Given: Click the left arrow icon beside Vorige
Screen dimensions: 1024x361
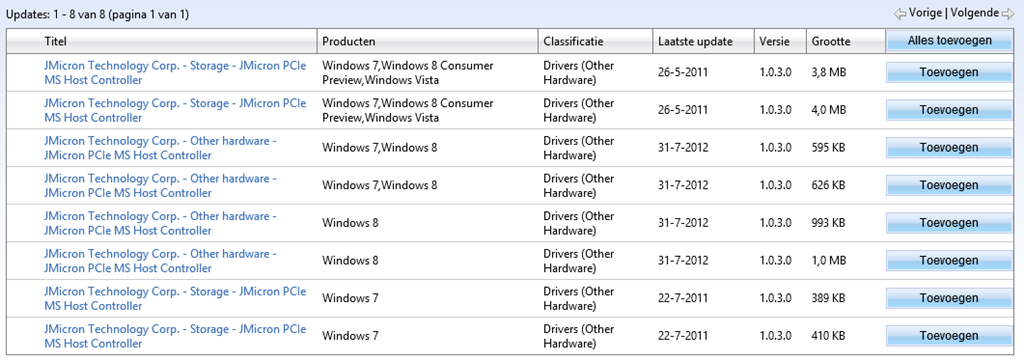Looking at the screenshot, I should tap(899, 13).
